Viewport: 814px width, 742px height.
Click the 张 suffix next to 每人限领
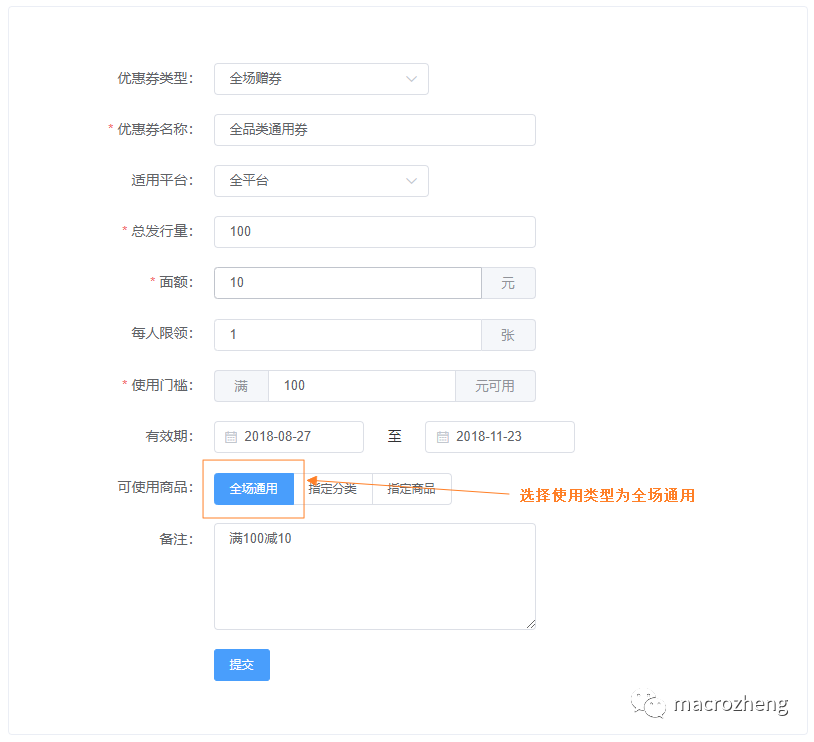coord(508,334)
